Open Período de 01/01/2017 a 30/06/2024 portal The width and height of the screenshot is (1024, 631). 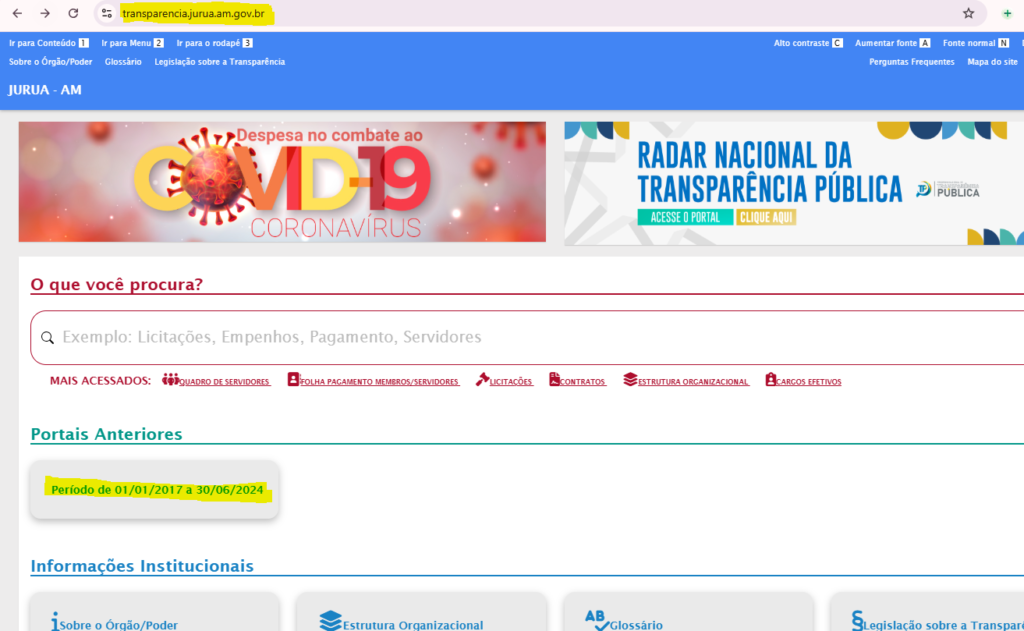(x=155, y=490)
